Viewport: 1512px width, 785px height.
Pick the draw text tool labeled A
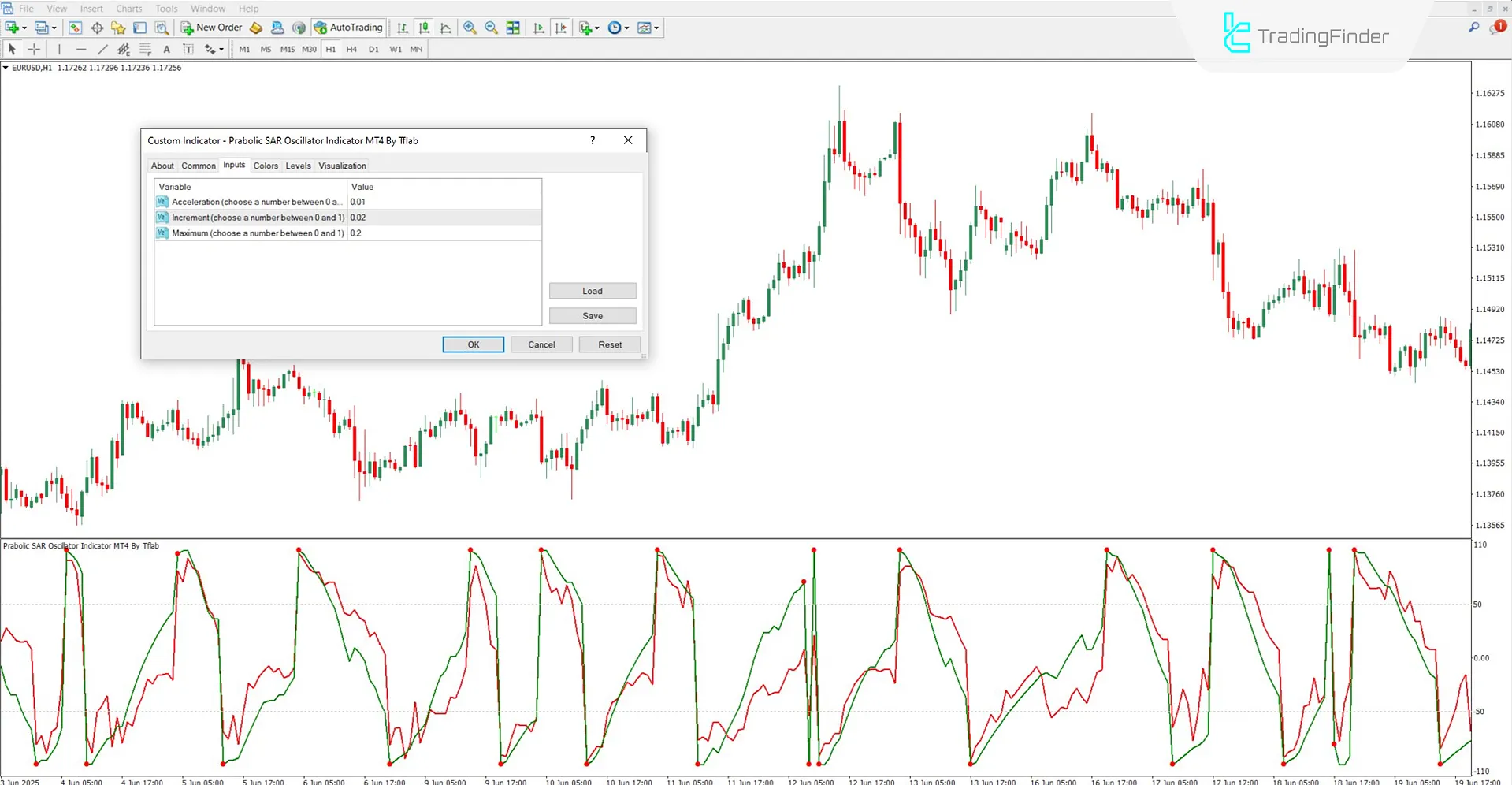(166, 49)
